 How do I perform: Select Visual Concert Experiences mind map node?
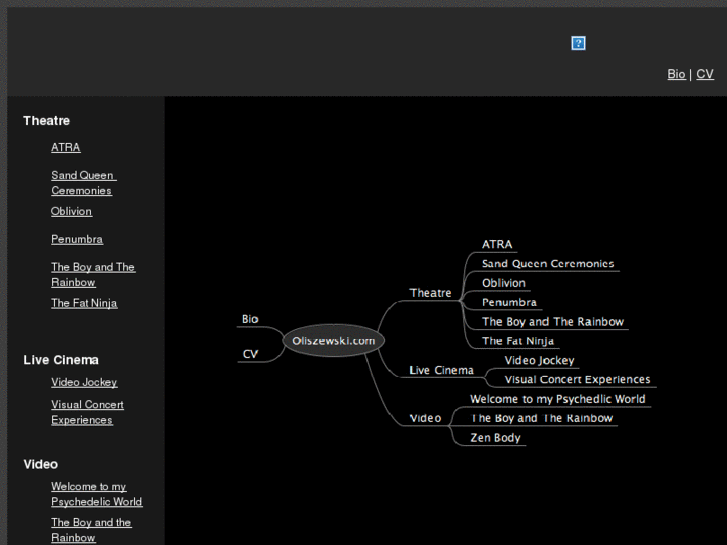point(577,379)
